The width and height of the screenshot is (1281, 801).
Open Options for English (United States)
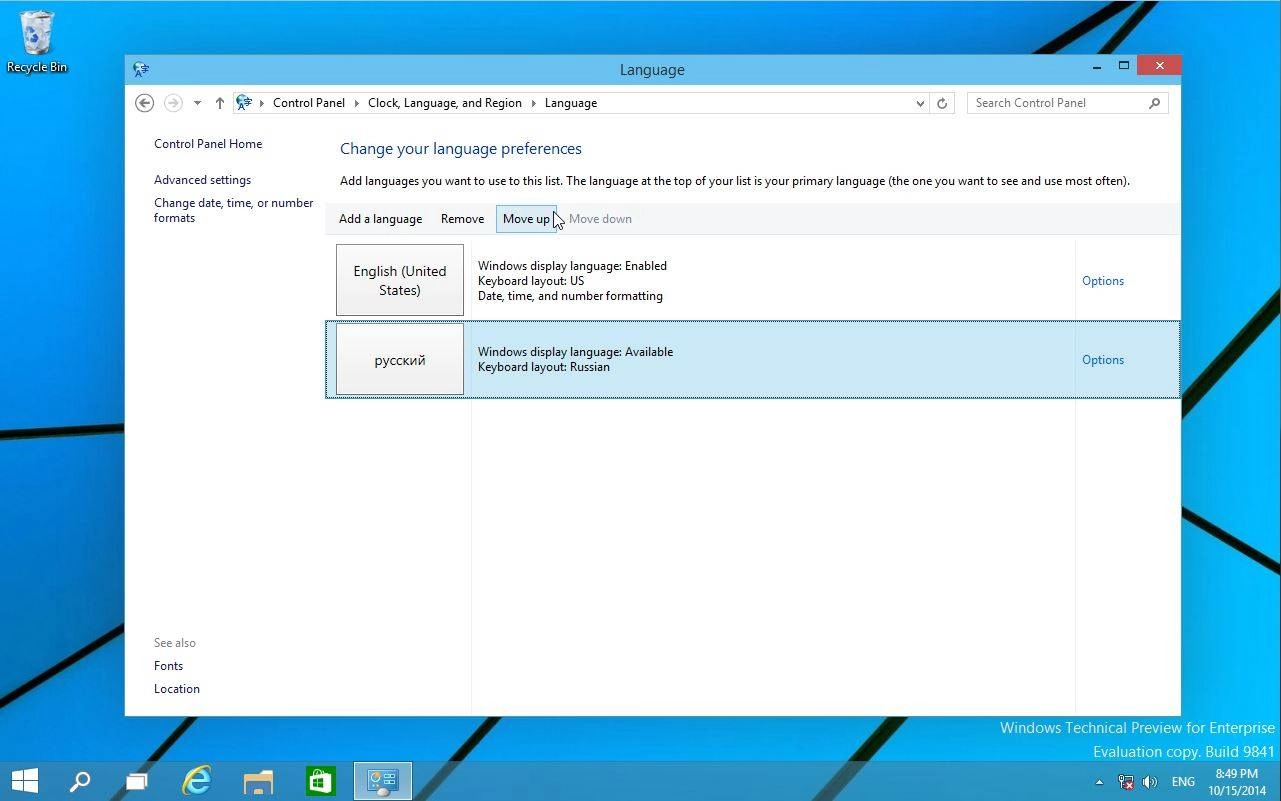[1103, 281]
